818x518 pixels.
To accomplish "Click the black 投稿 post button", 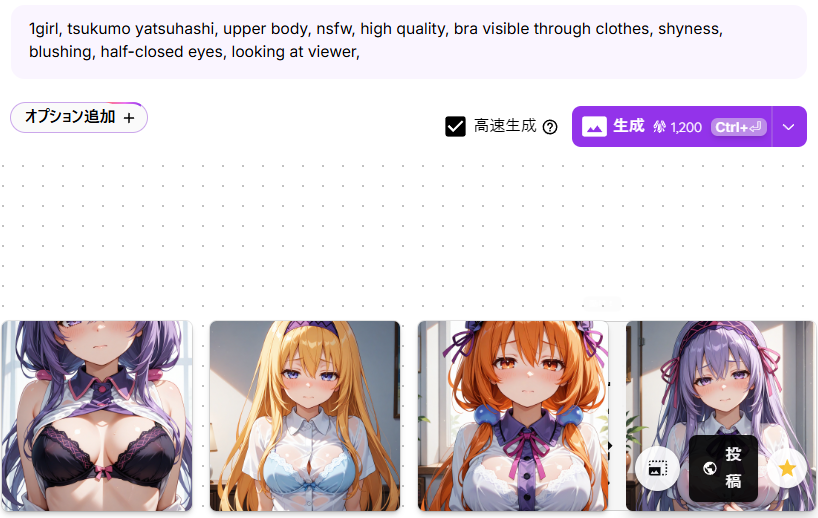I will coord(723,468).
